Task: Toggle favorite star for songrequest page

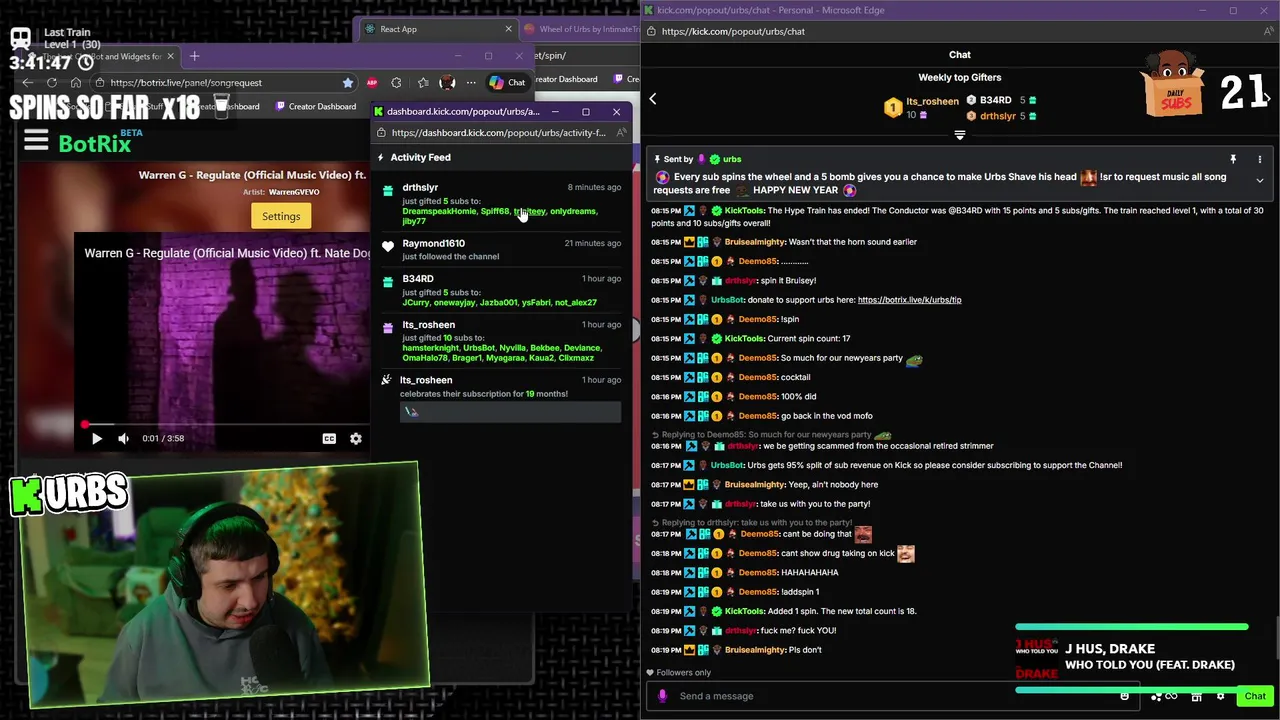Action: 347,83
